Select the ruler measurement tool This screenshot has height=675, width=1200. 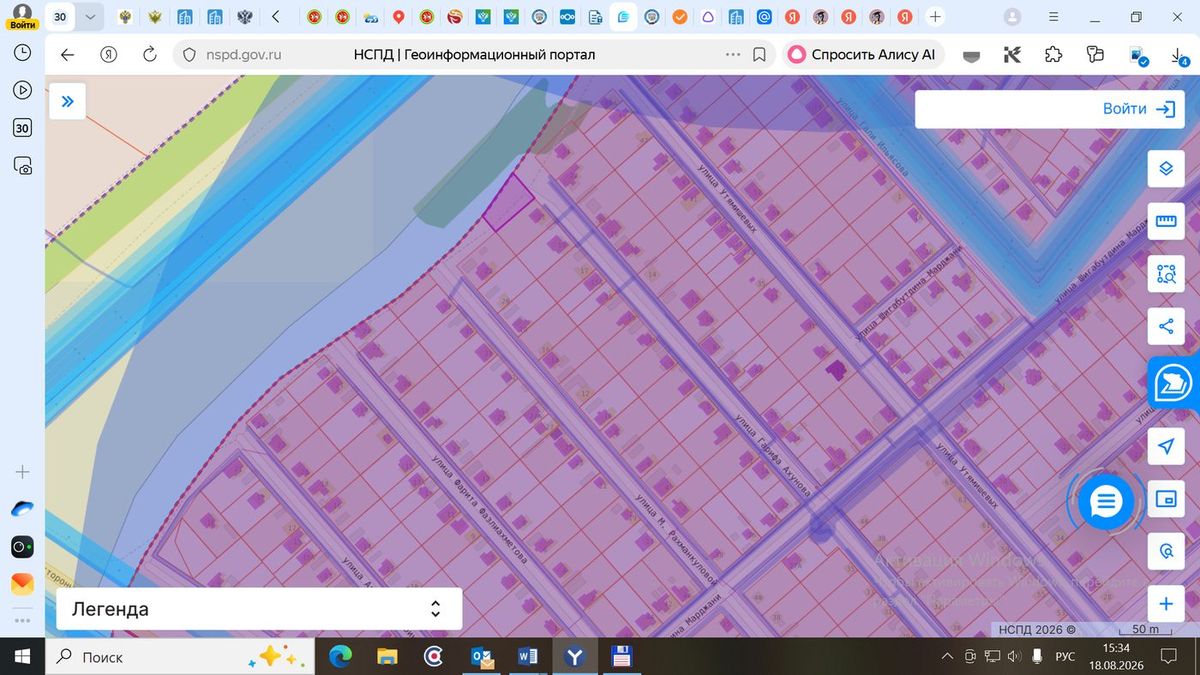click(x=1165, y=221)
